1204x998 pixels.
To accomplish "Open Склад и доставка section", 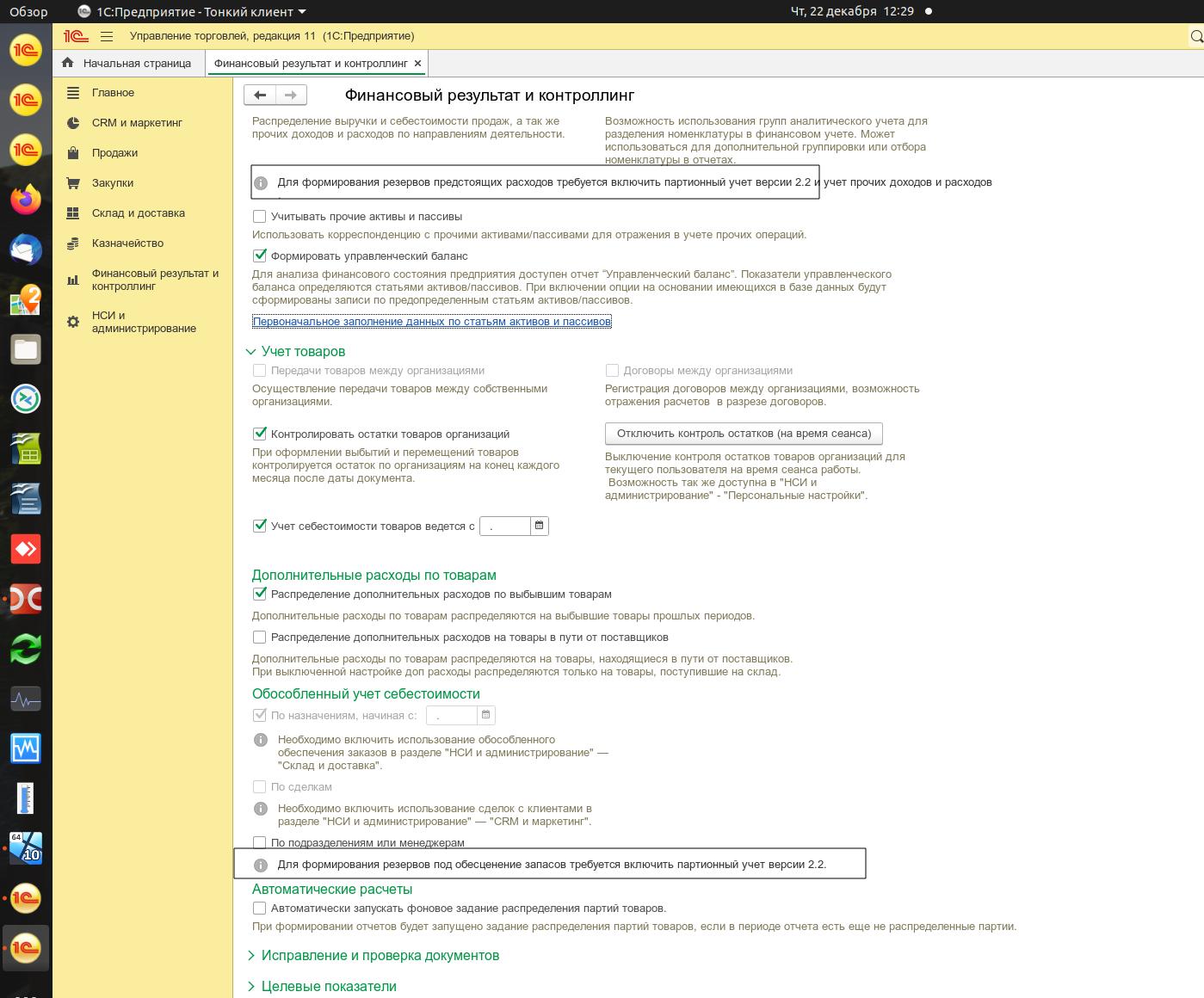I will click(139, 213).
